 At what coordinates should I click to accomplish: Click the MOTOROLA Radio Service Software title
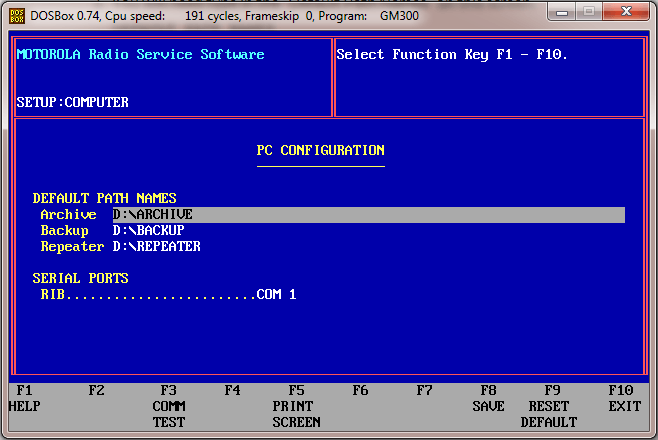[x=141, y=55]
